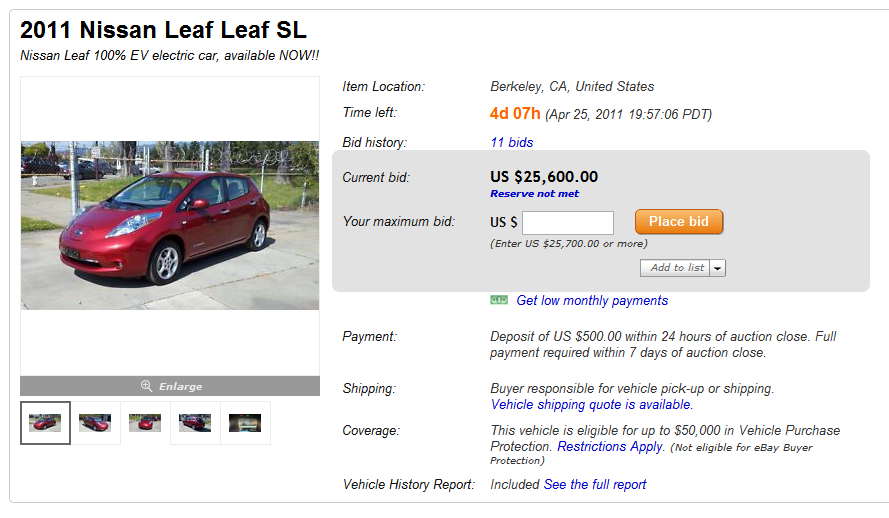
Task: Follow the Get low monthly payments link
Action: (592, 300)
